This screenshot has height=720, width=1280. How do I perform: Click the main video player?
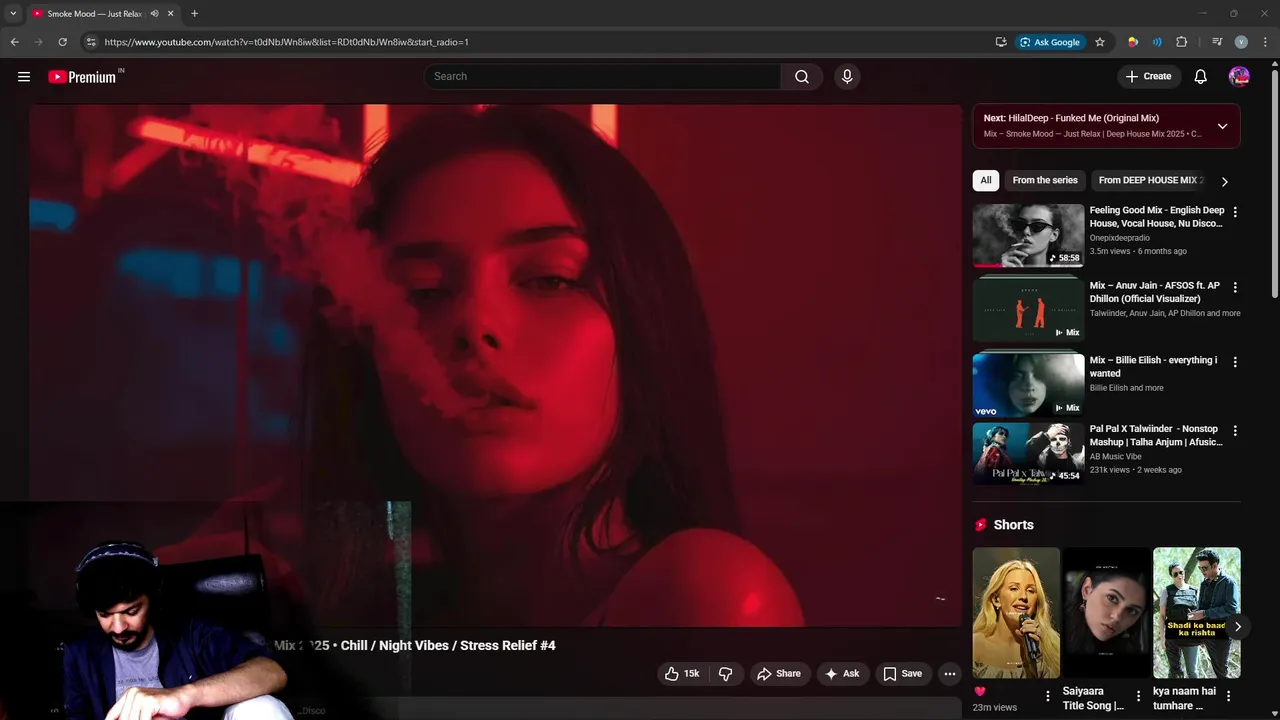click(495, 365)
